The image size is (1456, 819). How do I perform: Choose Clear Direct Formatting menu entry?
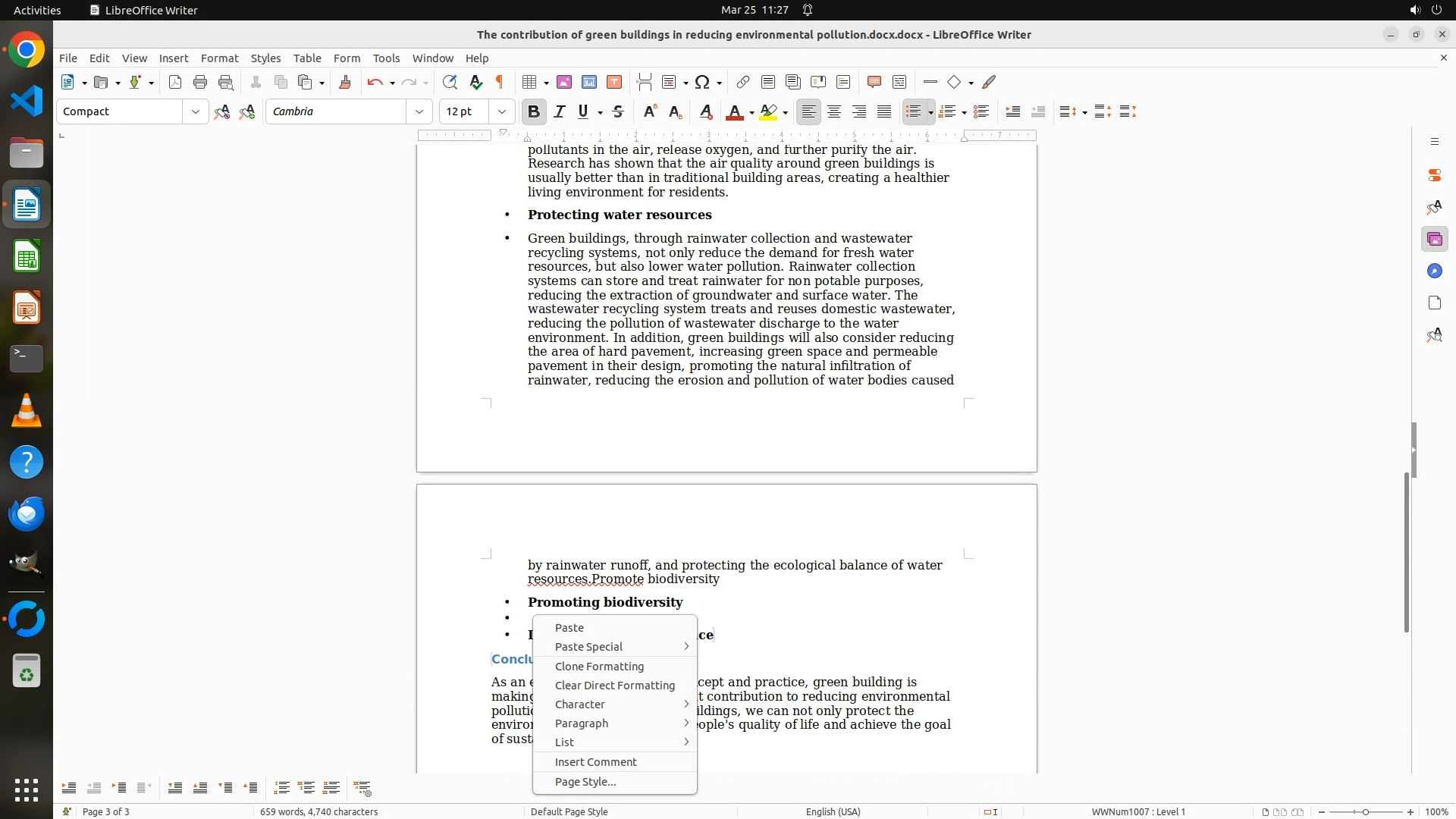click(x=614, y=686)
